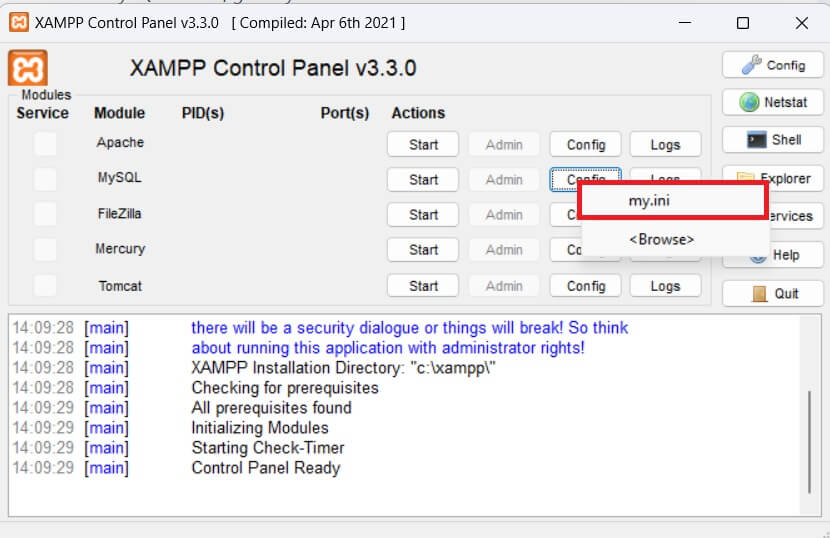This screenshot has width=830, height=538.
Task: Click the Apache Admin button
Action: coord(504,144)
